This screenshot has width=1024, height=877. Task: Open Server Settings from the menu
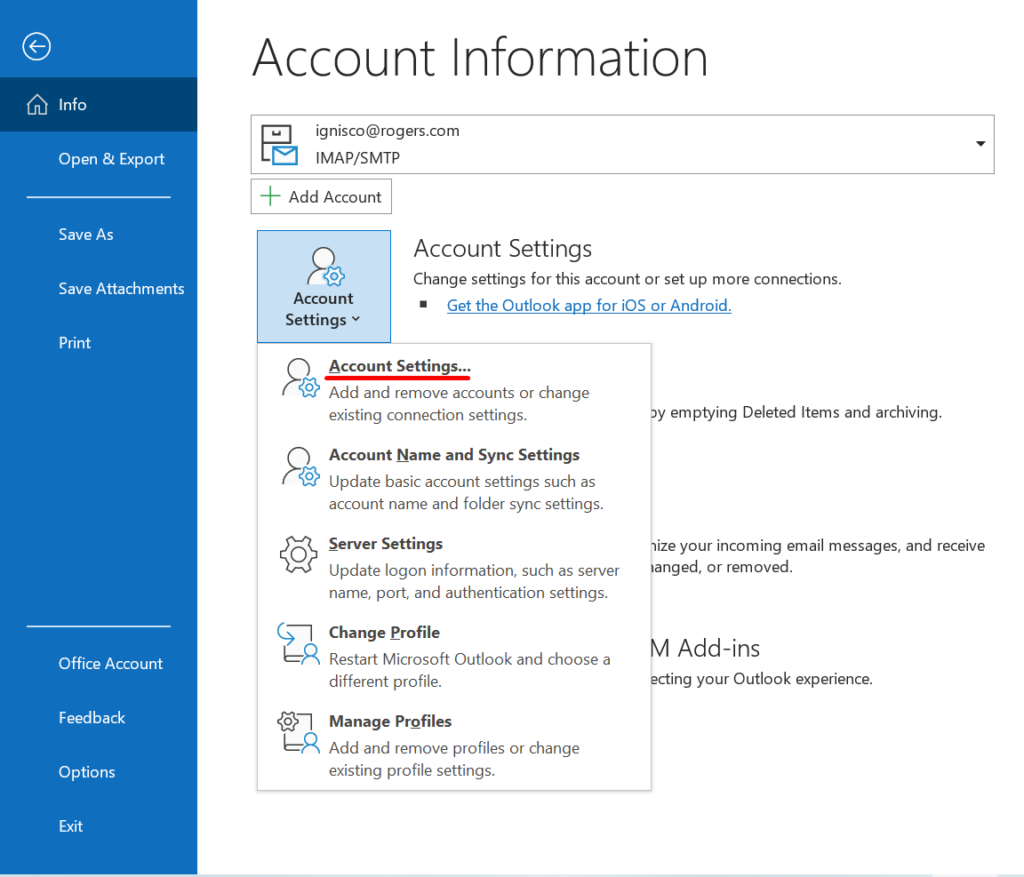click(x=454, y=567)
